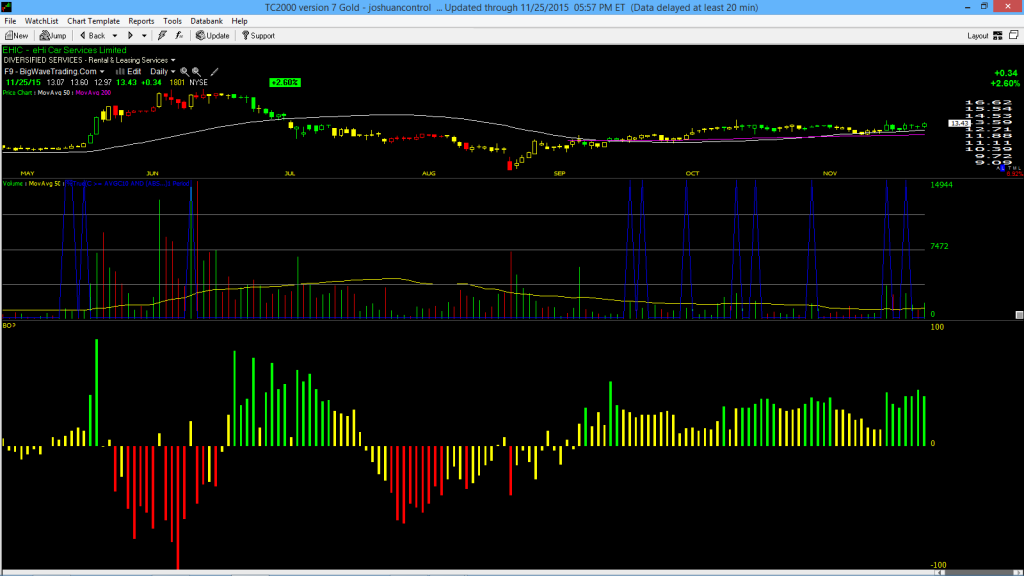Open the Daily timeframe dropdown
The height and width of the screenshot is (576, 1024).
pyautogui.click(x=163, y=72)
